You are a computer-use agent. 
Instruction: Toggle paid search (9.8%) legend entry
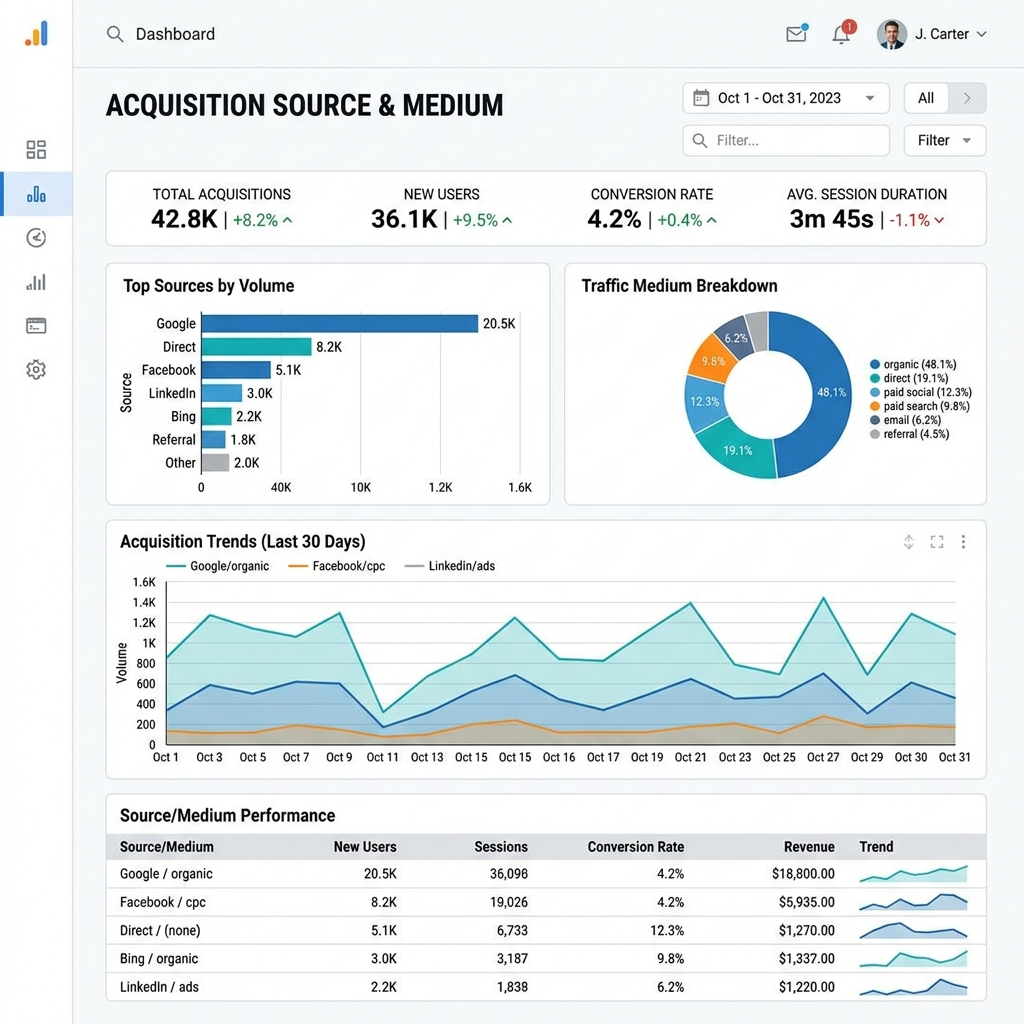click(920, 406)
